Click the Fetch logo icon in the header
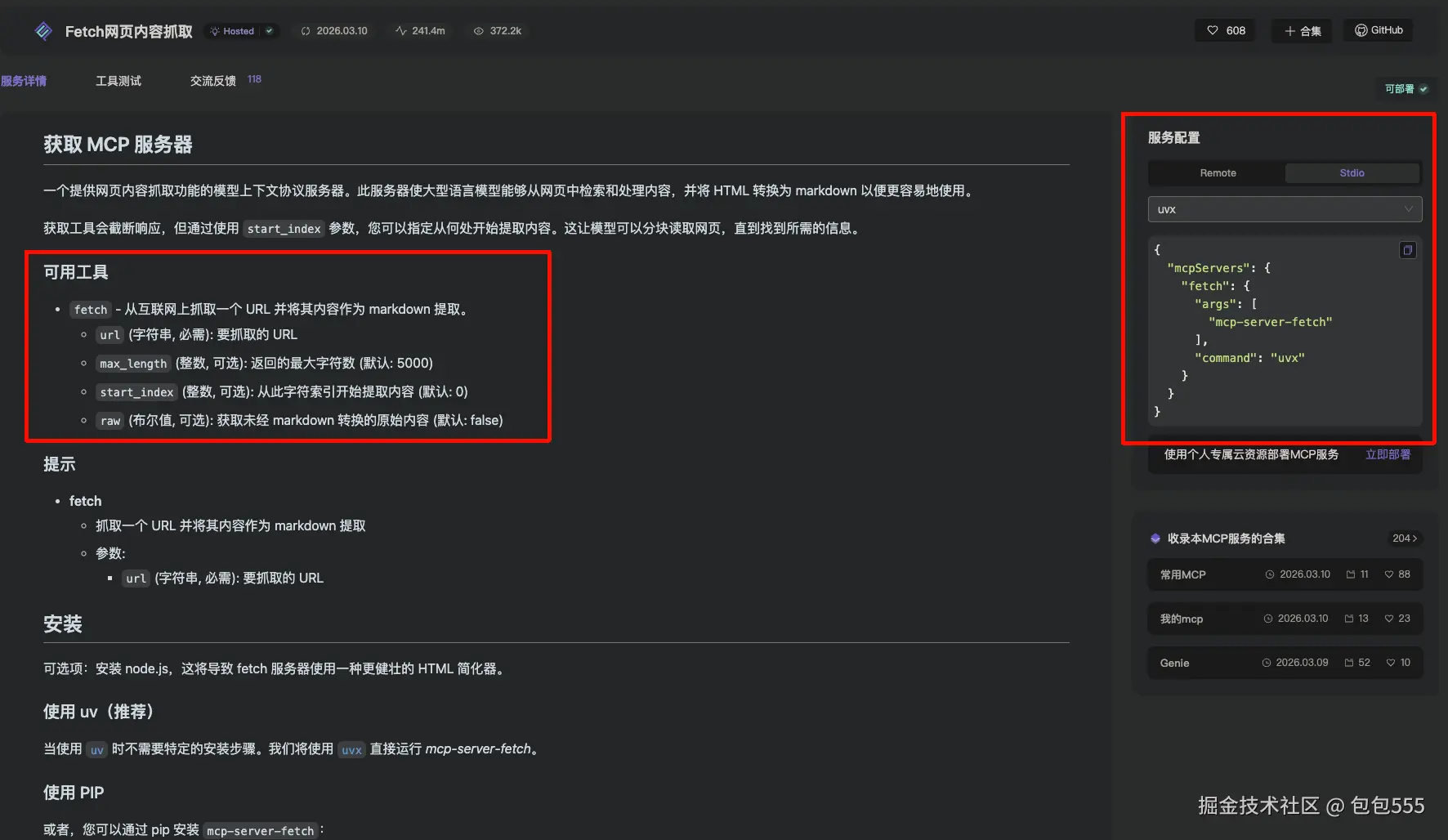This screenshot has width=1448, height=840. (43, 30)
